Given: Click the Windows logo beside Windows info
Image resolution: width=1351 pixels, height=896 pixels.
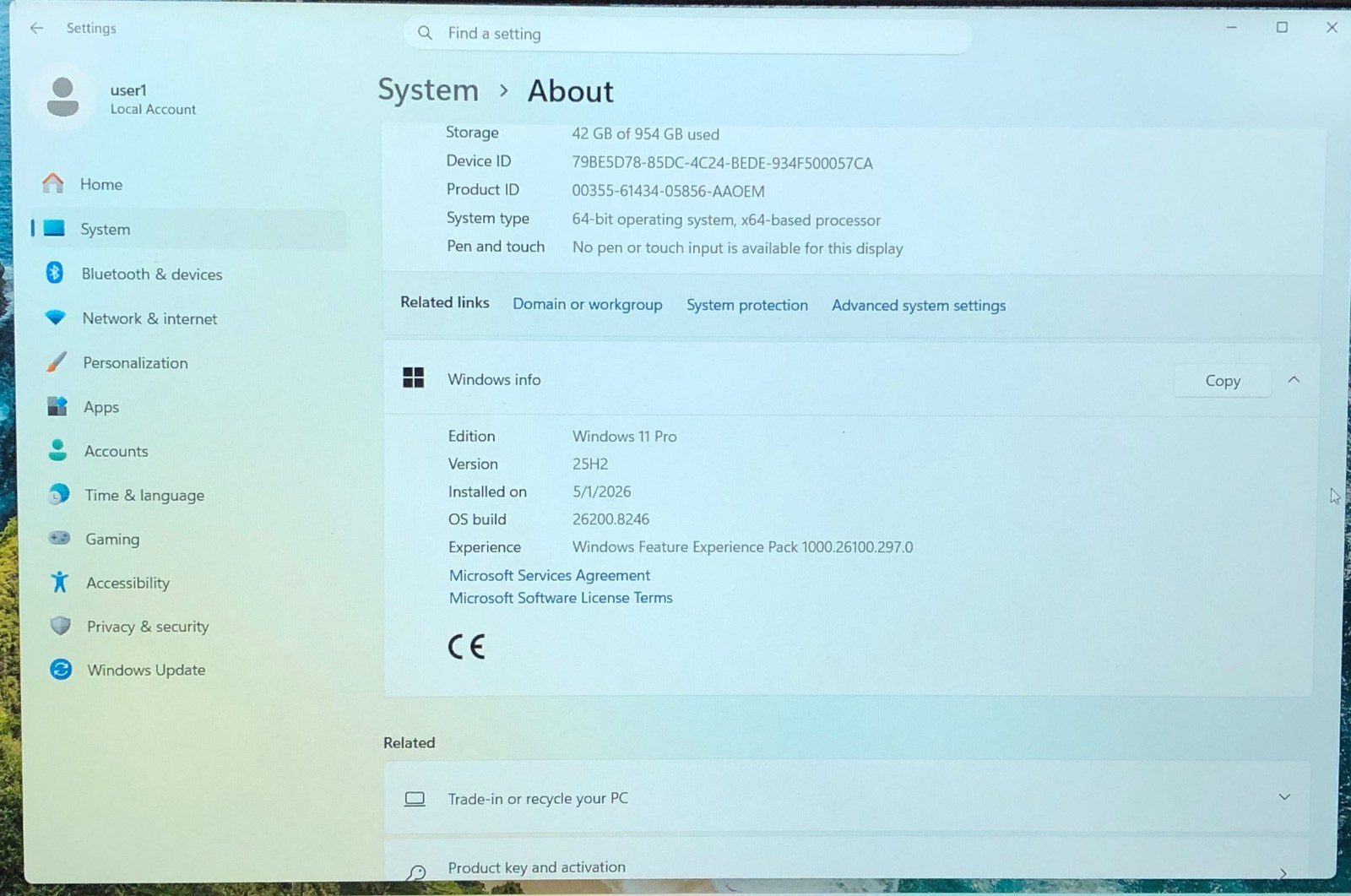Looking at the screenshot, I should point(413,377).
